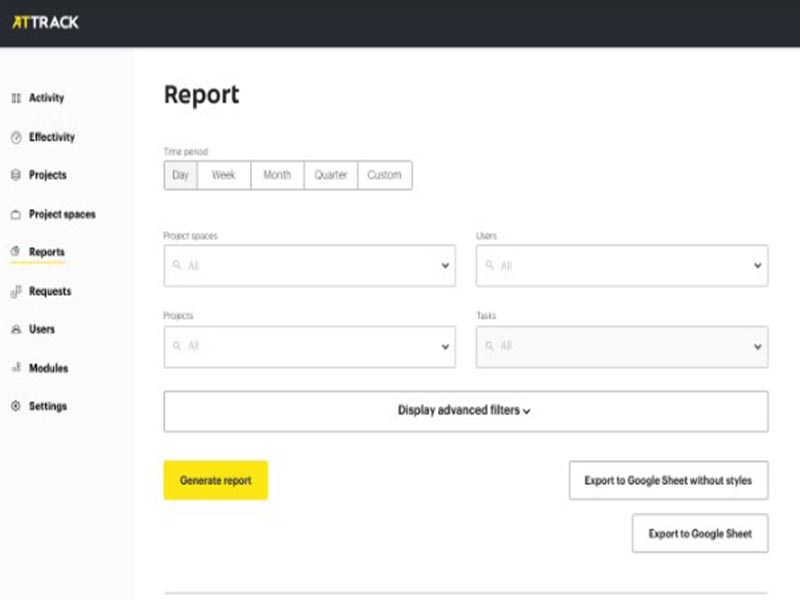Switch the time period to Month
Image resolution: width=800 pixels, height=600 pixels.
pyautogui.click(x=276, y=174)
